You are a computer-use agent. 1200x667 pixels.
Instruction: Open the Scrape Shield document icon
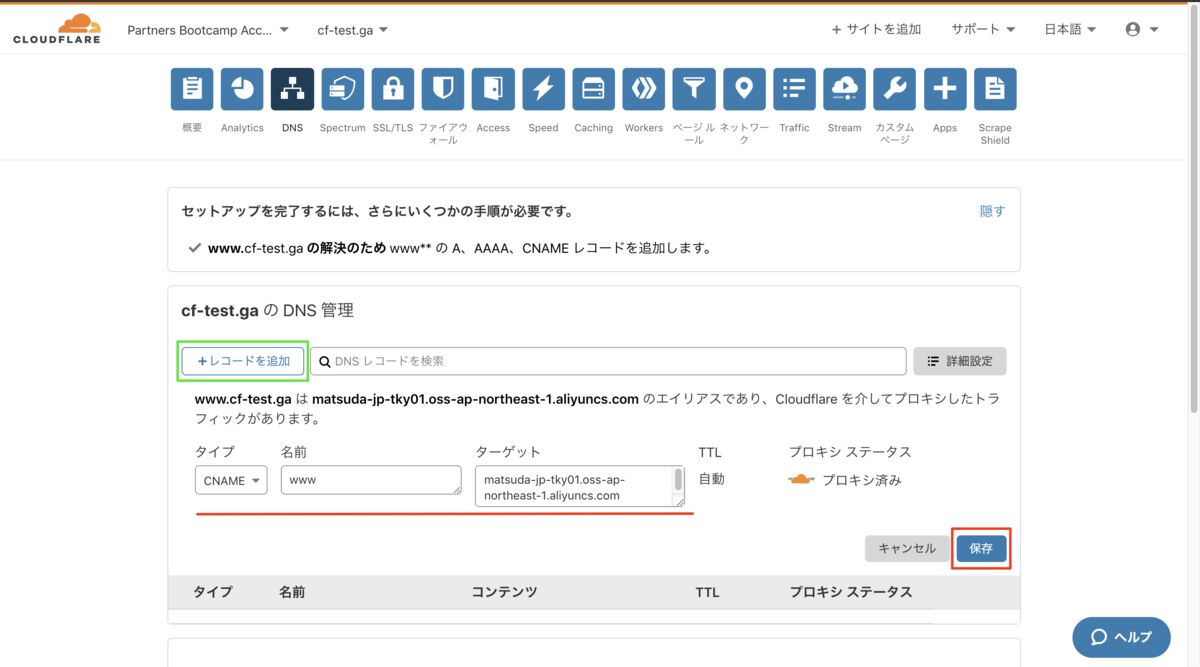(x=995, y=89)
